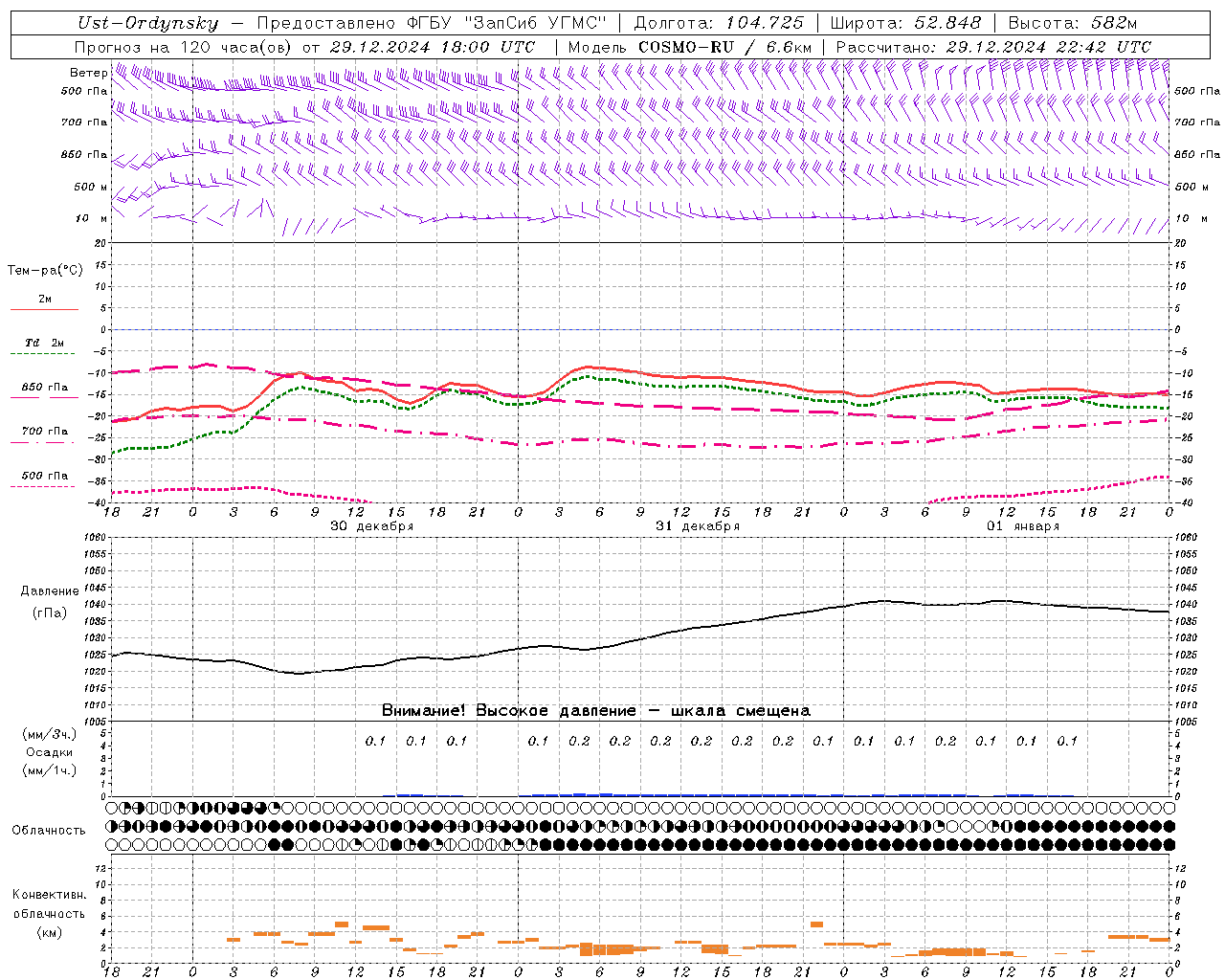Click the '500 гПа' temperature legend entry
This screenshot has height=980, width=1225.
[x=44, y=479]
